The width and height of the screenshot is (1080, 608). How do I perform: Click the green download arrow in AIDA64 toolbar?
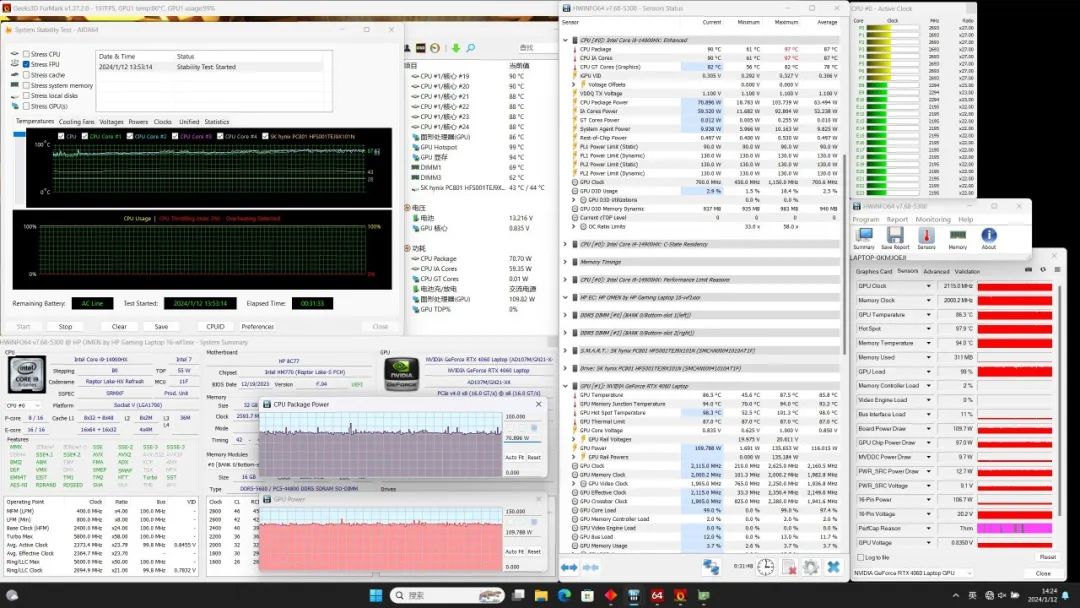[x=455, y=48]
